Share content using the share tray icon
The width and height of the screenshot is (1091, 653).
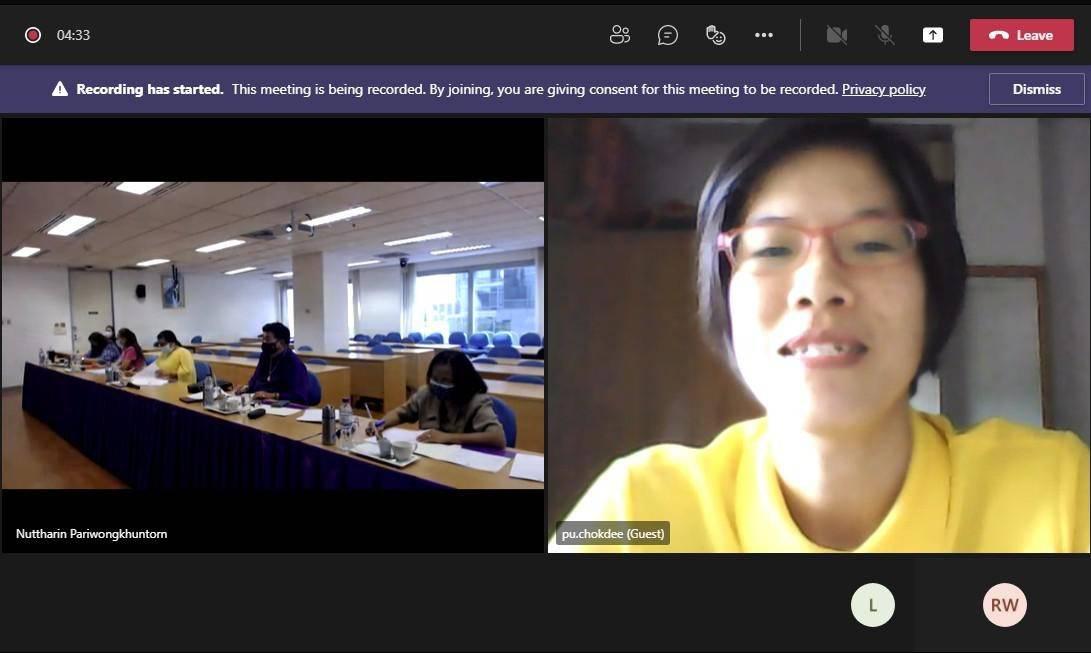point(932,35)
